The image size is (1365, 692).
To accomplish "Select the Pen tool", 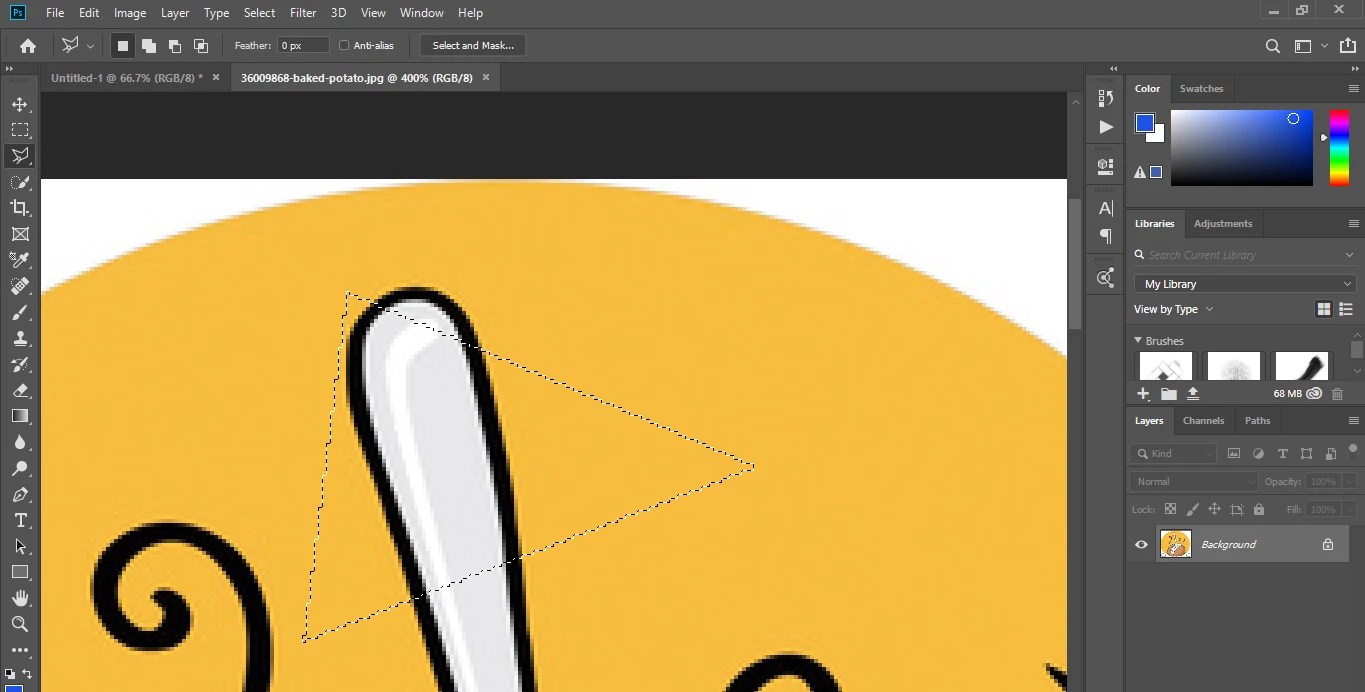I will click(20, 494).
